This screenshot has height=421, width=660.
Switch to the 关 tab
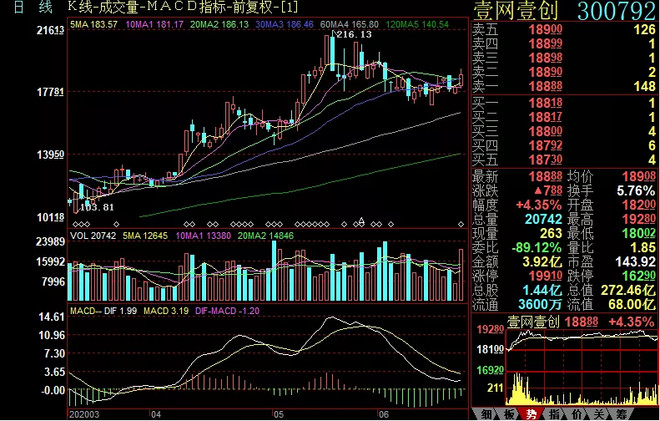[x=601, y=414]
